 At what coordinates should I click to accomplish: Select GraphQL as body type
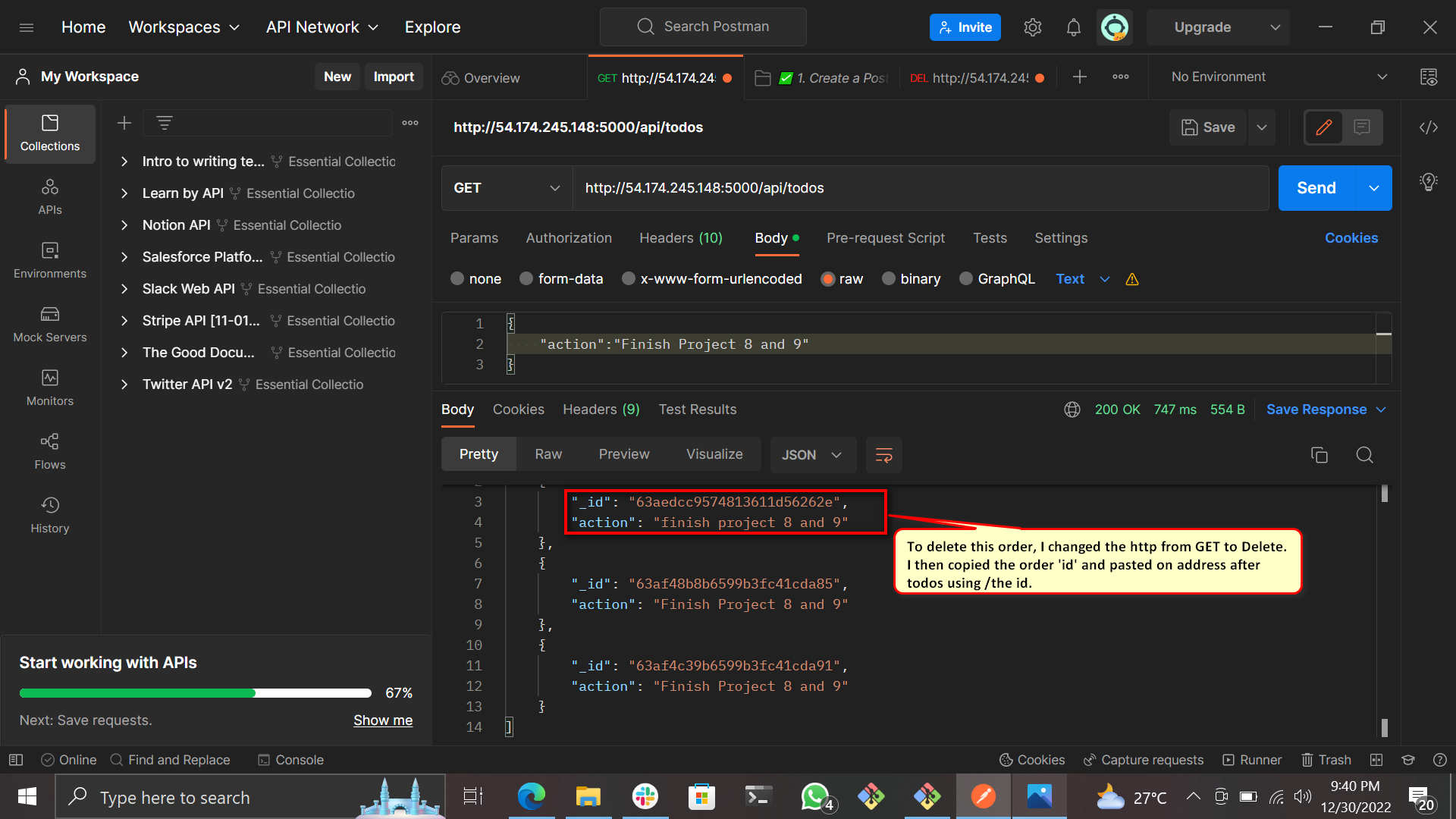pyautogui.click(x=966, y=279)
